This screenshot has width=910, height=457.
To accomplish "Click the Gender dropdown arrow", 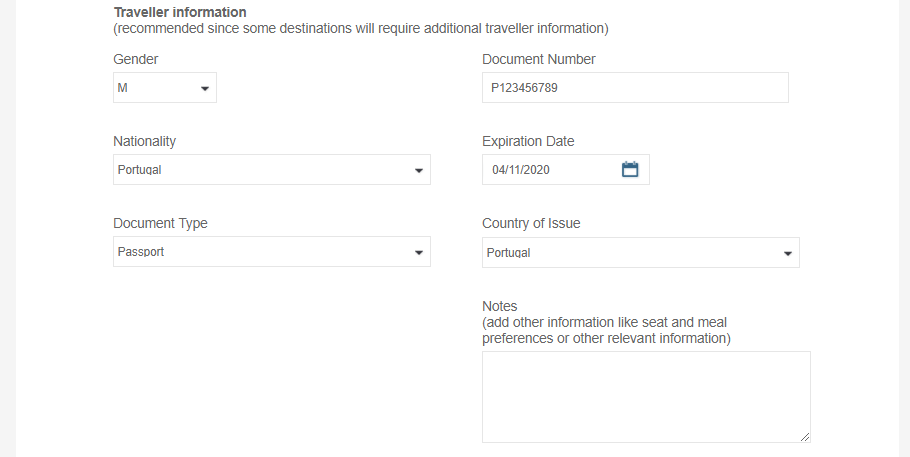I will [x=205, y=88].
